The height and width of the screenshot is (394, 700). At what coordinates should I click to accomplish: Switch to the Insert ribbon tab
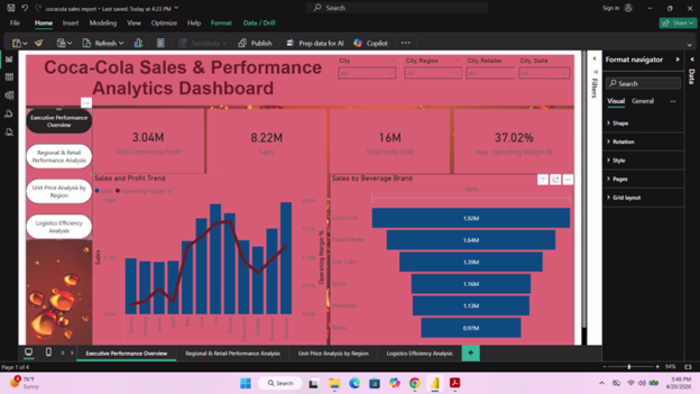[x=71, y=23]
